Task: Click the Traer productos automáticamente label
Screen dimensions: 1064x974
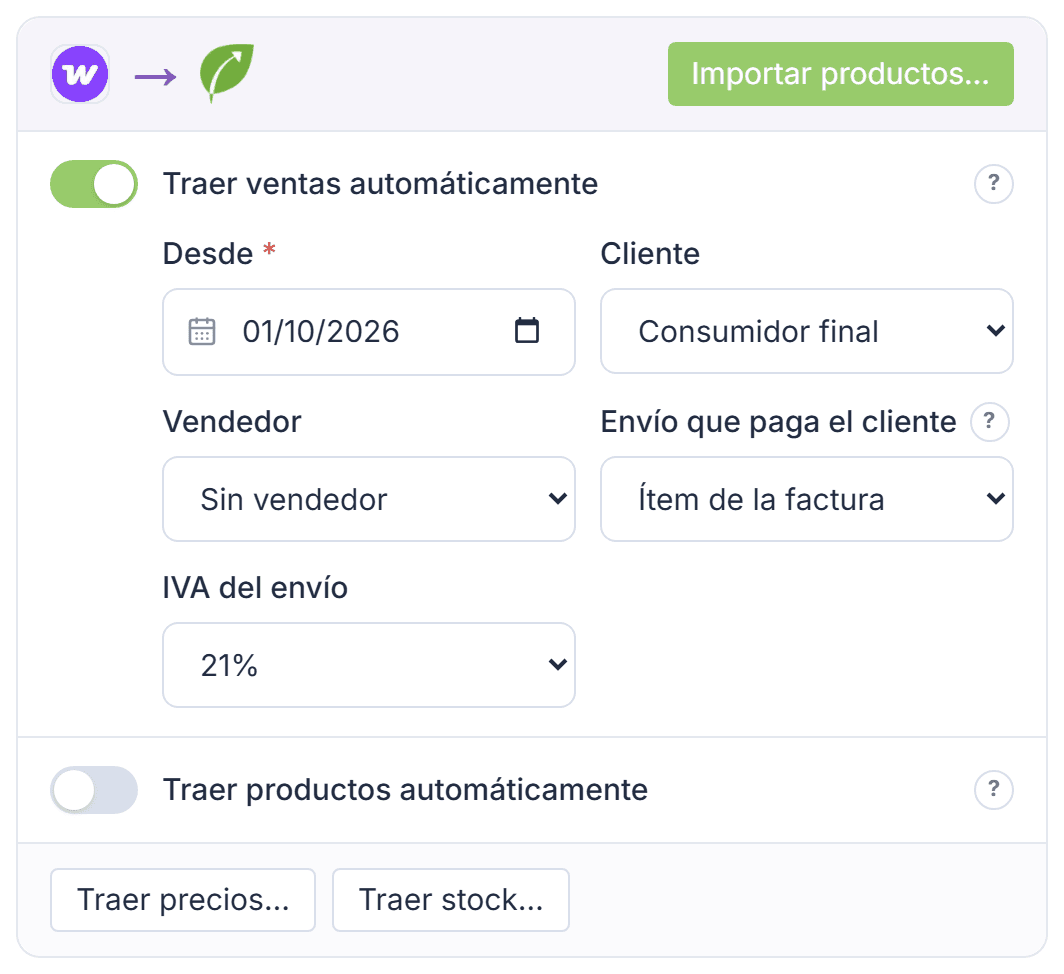Action: (405, 789)
